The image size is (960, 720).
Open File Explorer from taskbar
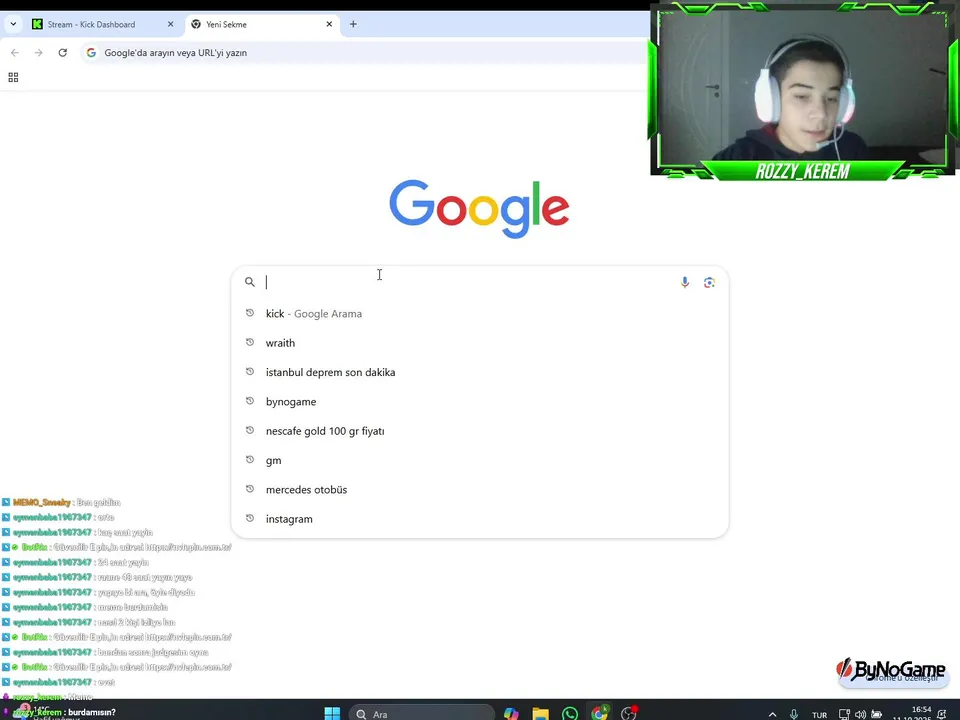click(541, 713)
